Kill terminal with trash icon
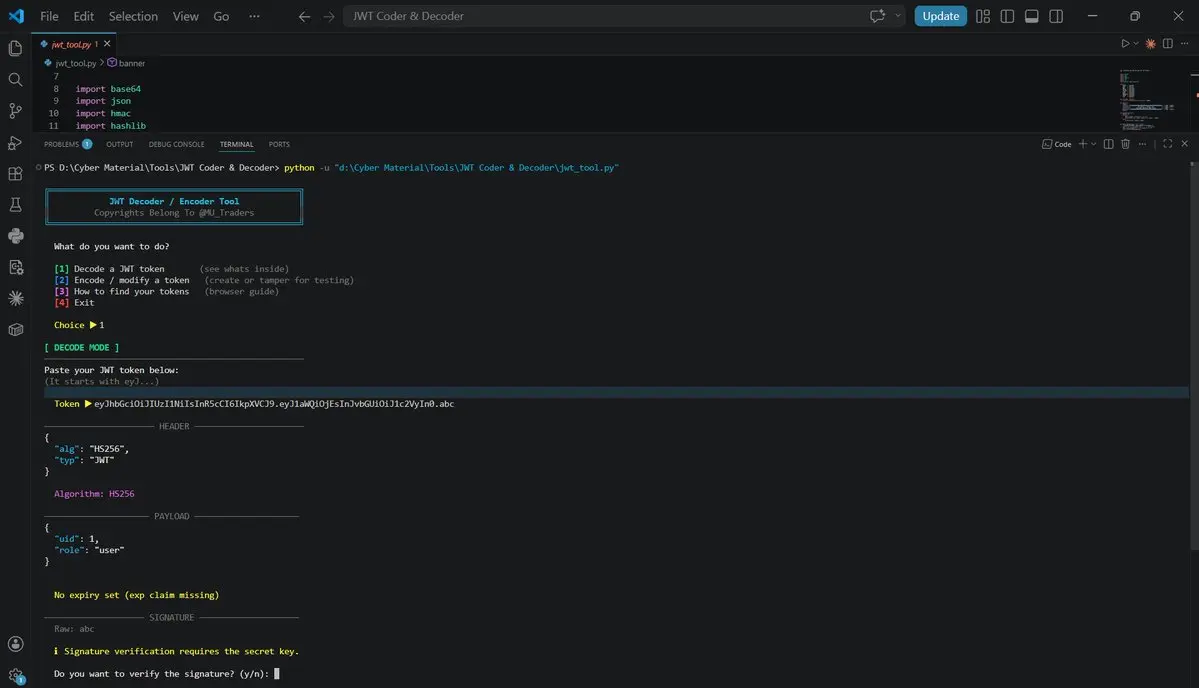Viewport: 1199px width, 688px height. [1125, 144]
